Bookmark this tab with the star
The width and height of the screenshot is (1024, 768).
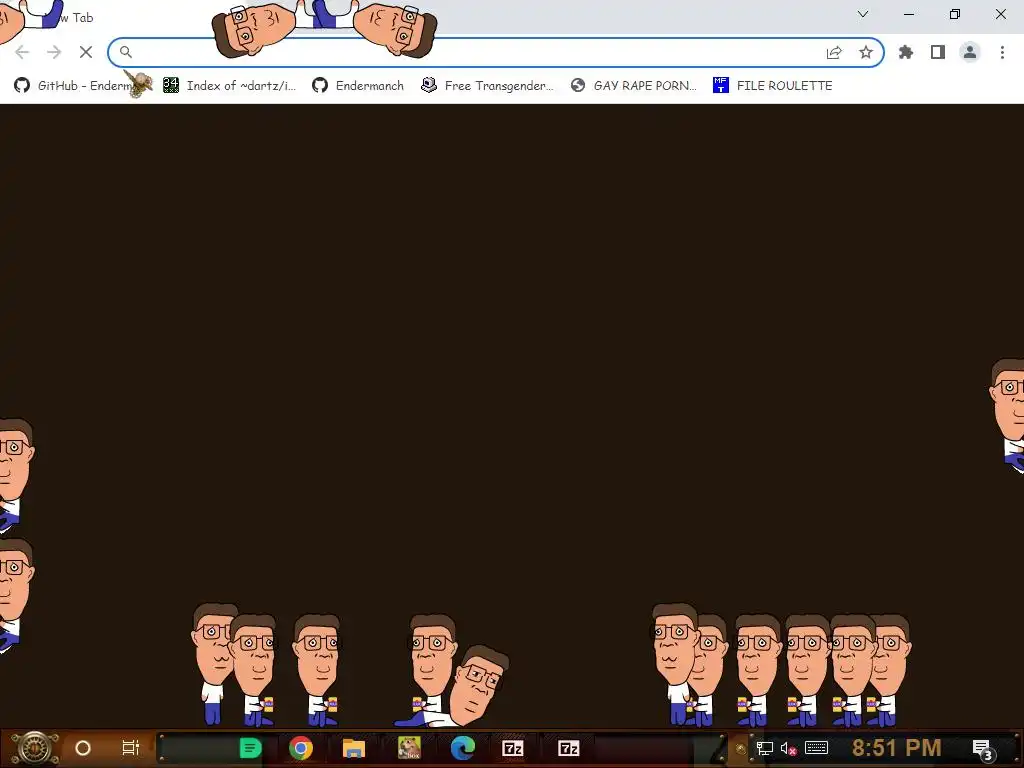point(866,52)
